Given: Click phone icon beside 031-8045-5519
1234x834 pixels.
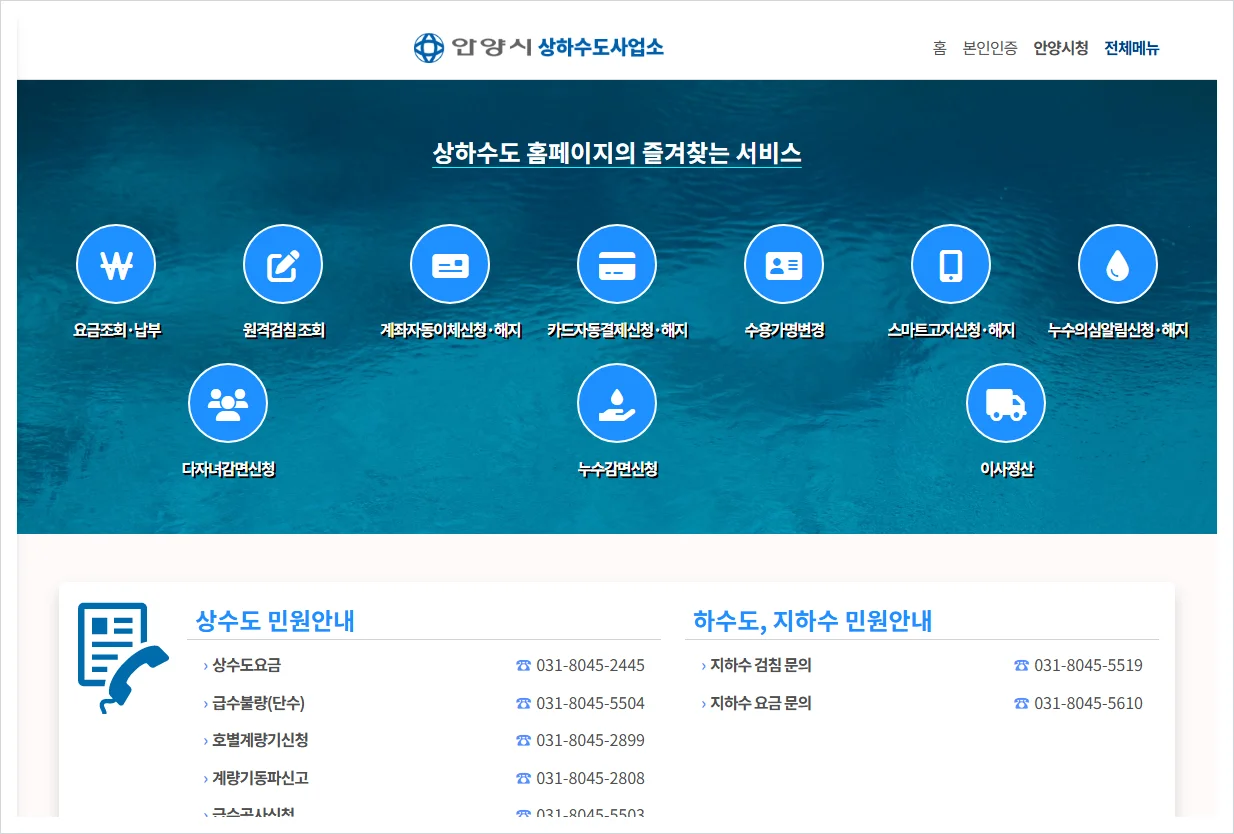Looking at the screenshot, I should click(1021, 665).
